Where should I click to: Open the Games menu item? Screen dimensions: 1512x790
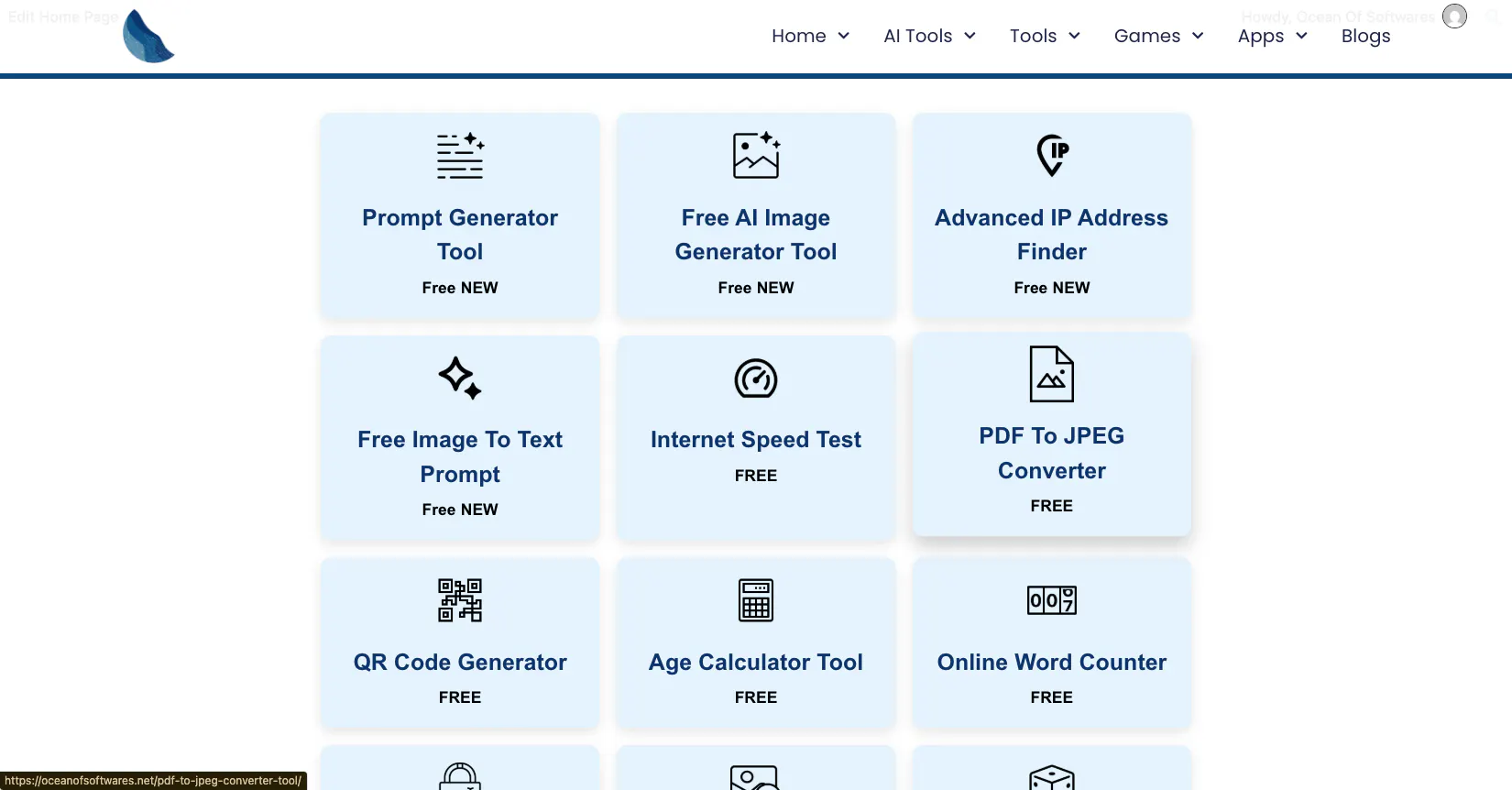[x=1147, y=36]
